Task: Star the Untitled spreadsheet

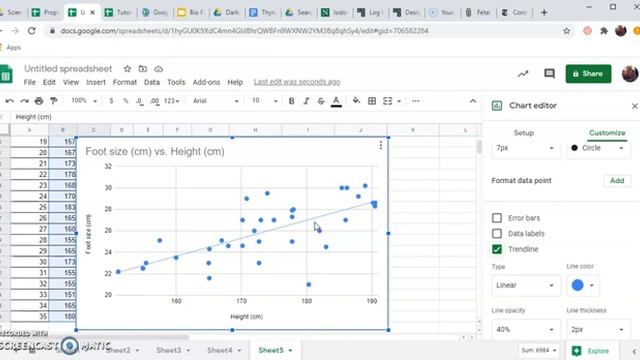Action: (x=127, y=69)
